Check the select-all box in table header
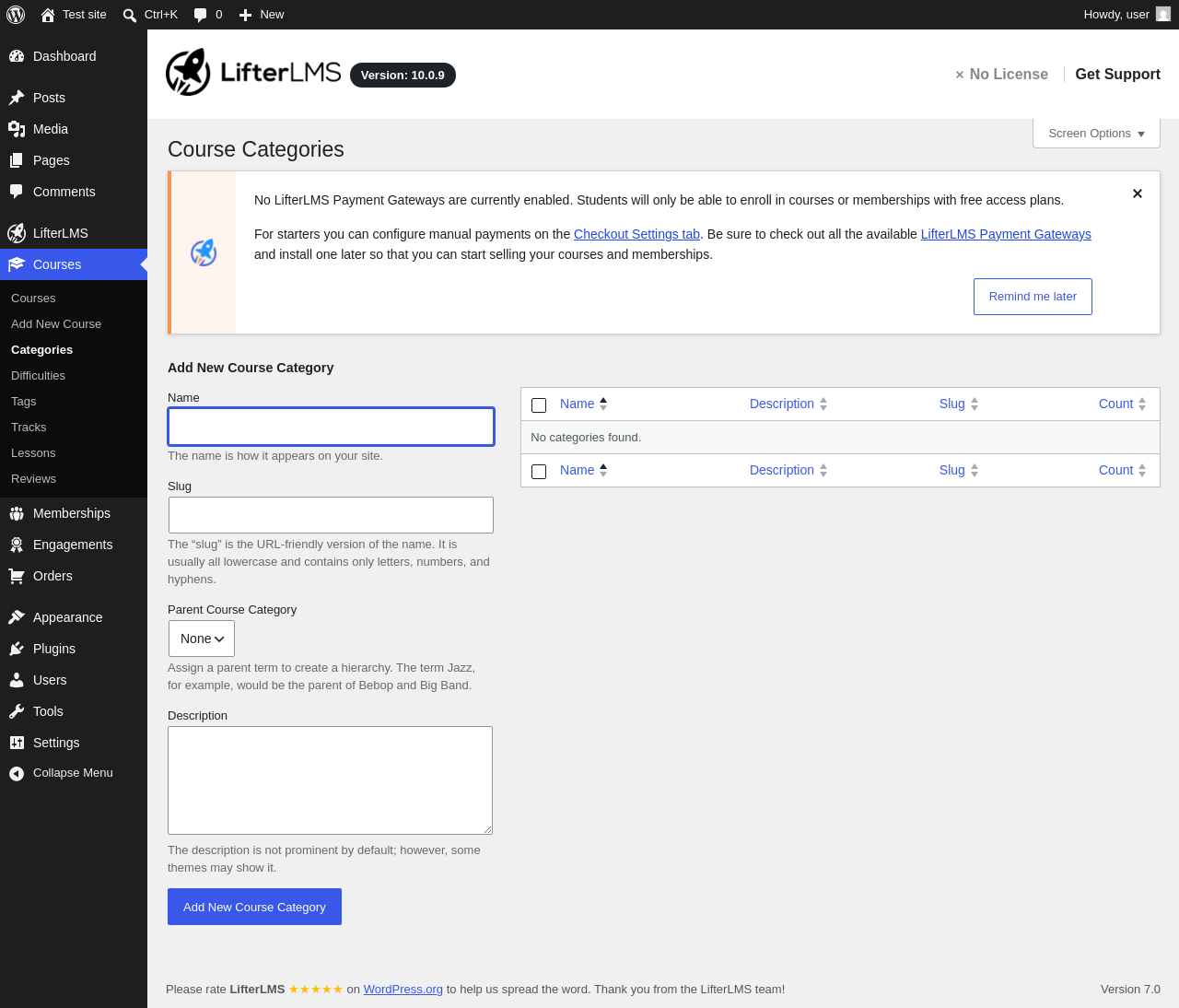Screen dimensions: 1179x1008 click(539, 405)
